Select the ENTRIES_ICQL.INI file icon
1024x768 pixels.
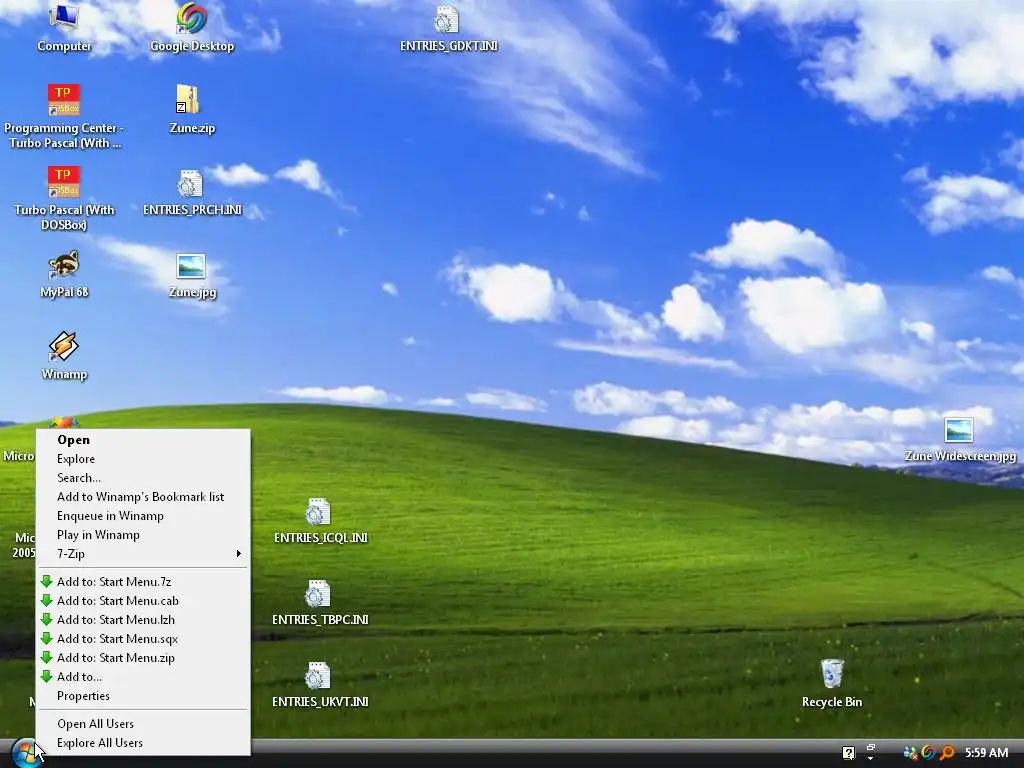click(320, 520)
